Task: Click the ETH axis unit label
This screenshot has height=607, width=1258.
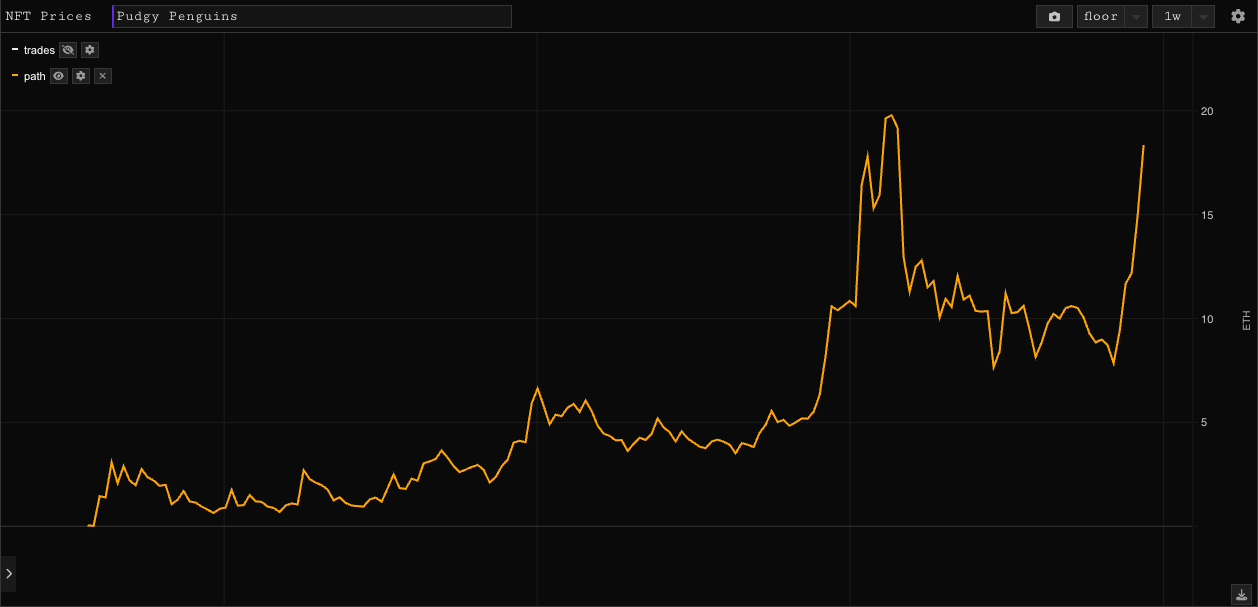Action: click(1246, 319)
